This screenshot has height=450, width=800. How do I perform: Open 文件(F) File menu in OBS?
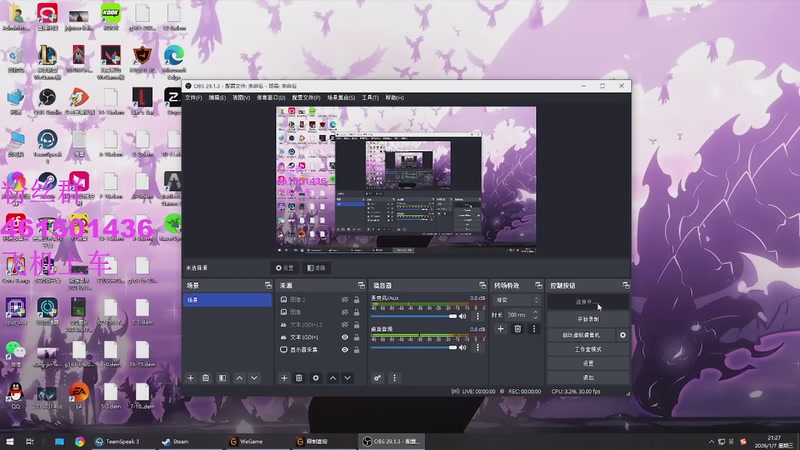[x=193, y=97]
